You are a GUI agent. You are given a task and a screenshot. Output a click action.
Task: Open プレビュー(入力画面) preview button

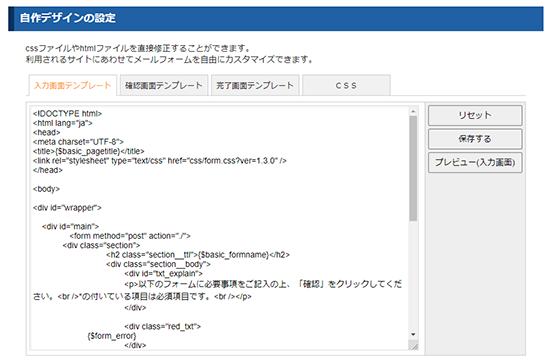[475, 162]
